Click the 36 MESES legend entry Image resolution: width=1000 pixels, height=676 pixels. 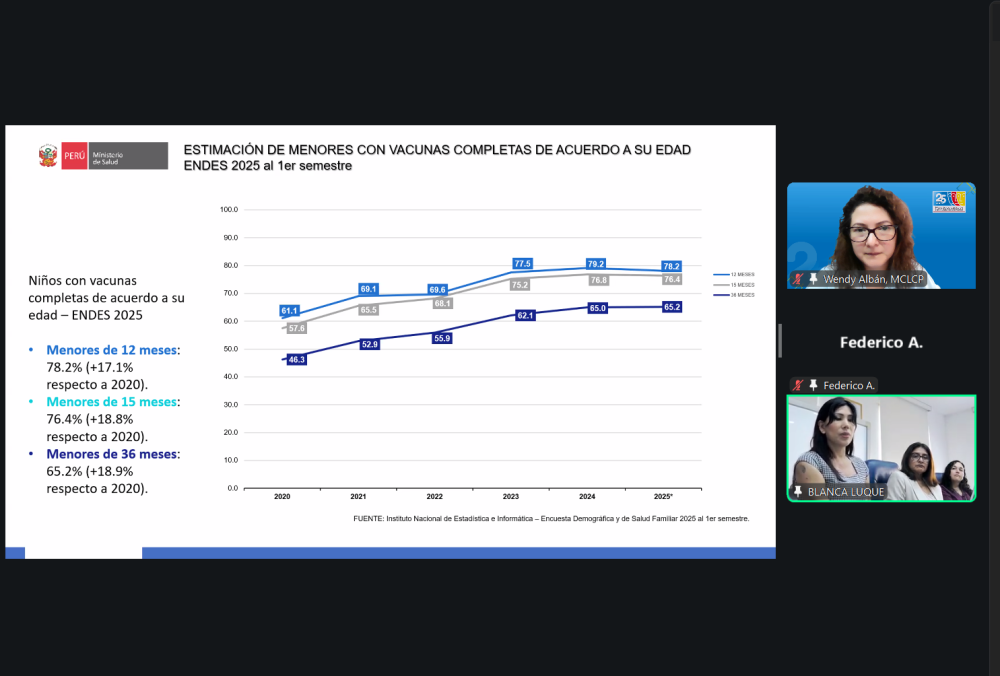[734, 295]
